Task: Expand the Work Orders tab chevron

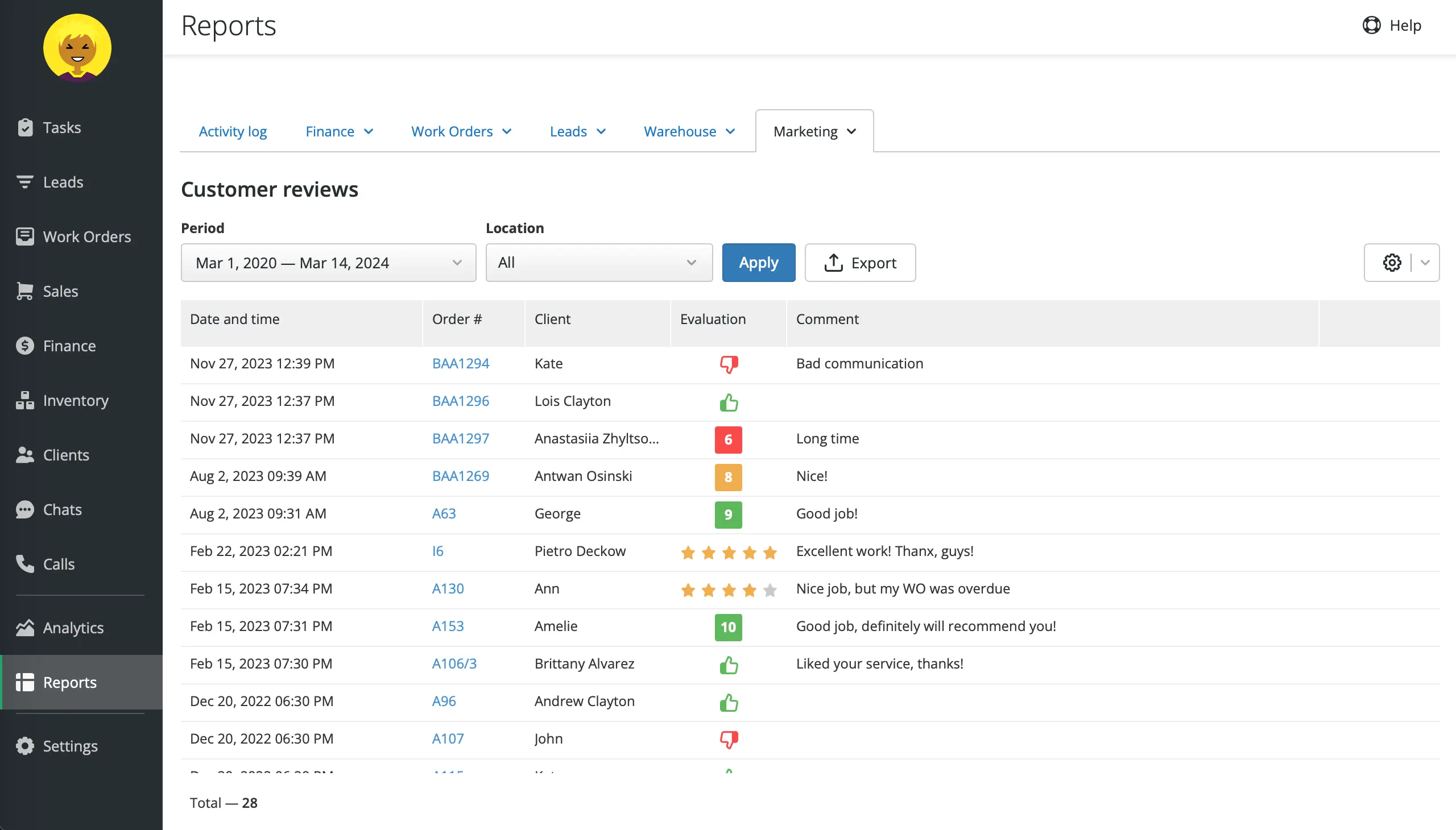Action: pyautogui.click(x=506, y=132)
